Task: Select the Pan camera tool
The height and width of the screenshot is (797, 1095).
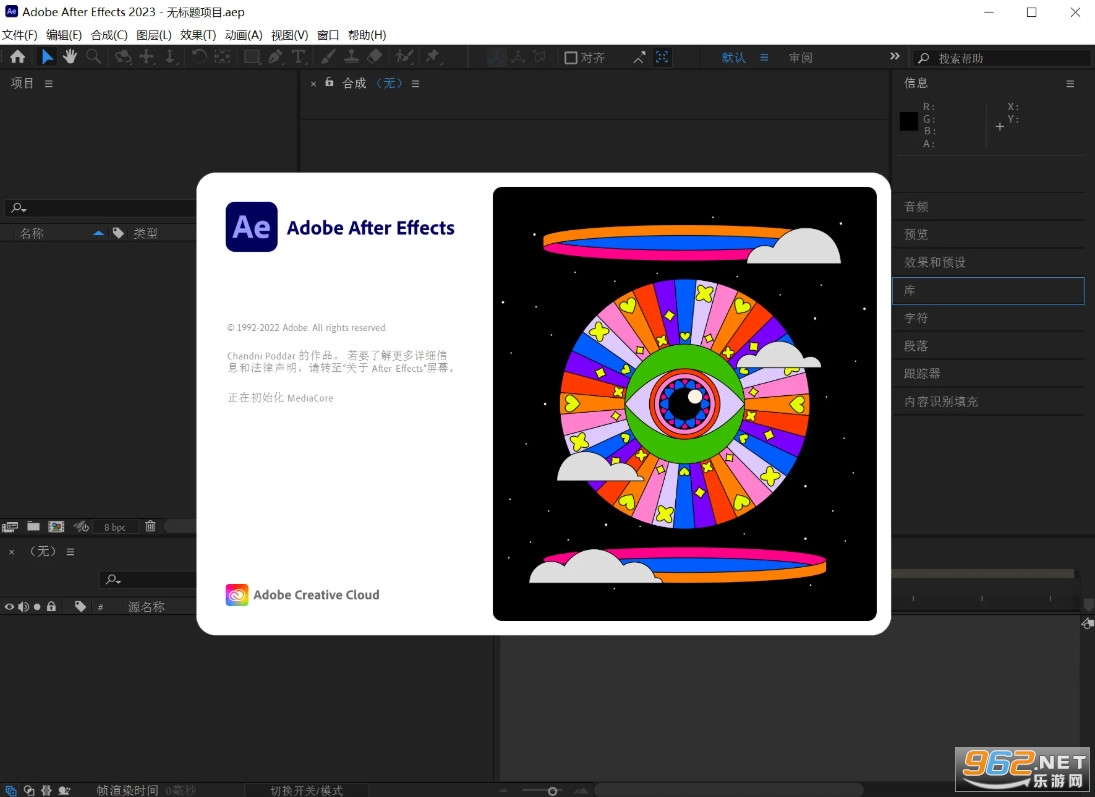Action: [147, 57]
